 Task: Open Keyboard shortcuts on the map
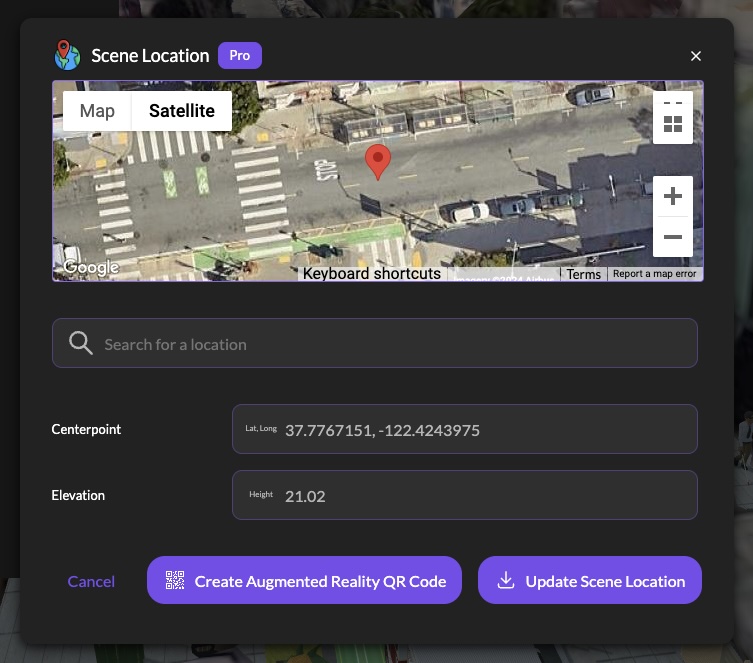pyautogui.click(x=371, y=273)
